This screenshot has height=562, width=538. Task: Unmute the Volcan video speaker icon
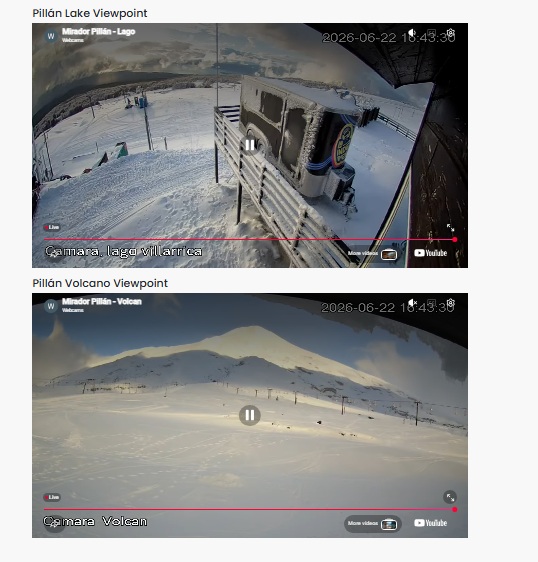[x=413, y=303]
